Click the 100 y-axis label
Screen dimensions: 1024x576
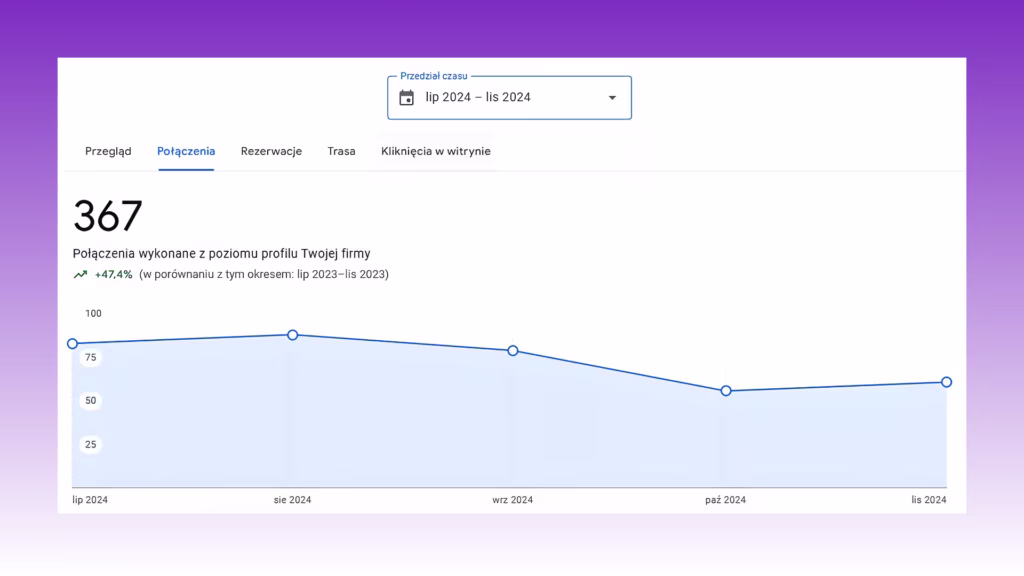pyautogui.click(x=93, y=313)
